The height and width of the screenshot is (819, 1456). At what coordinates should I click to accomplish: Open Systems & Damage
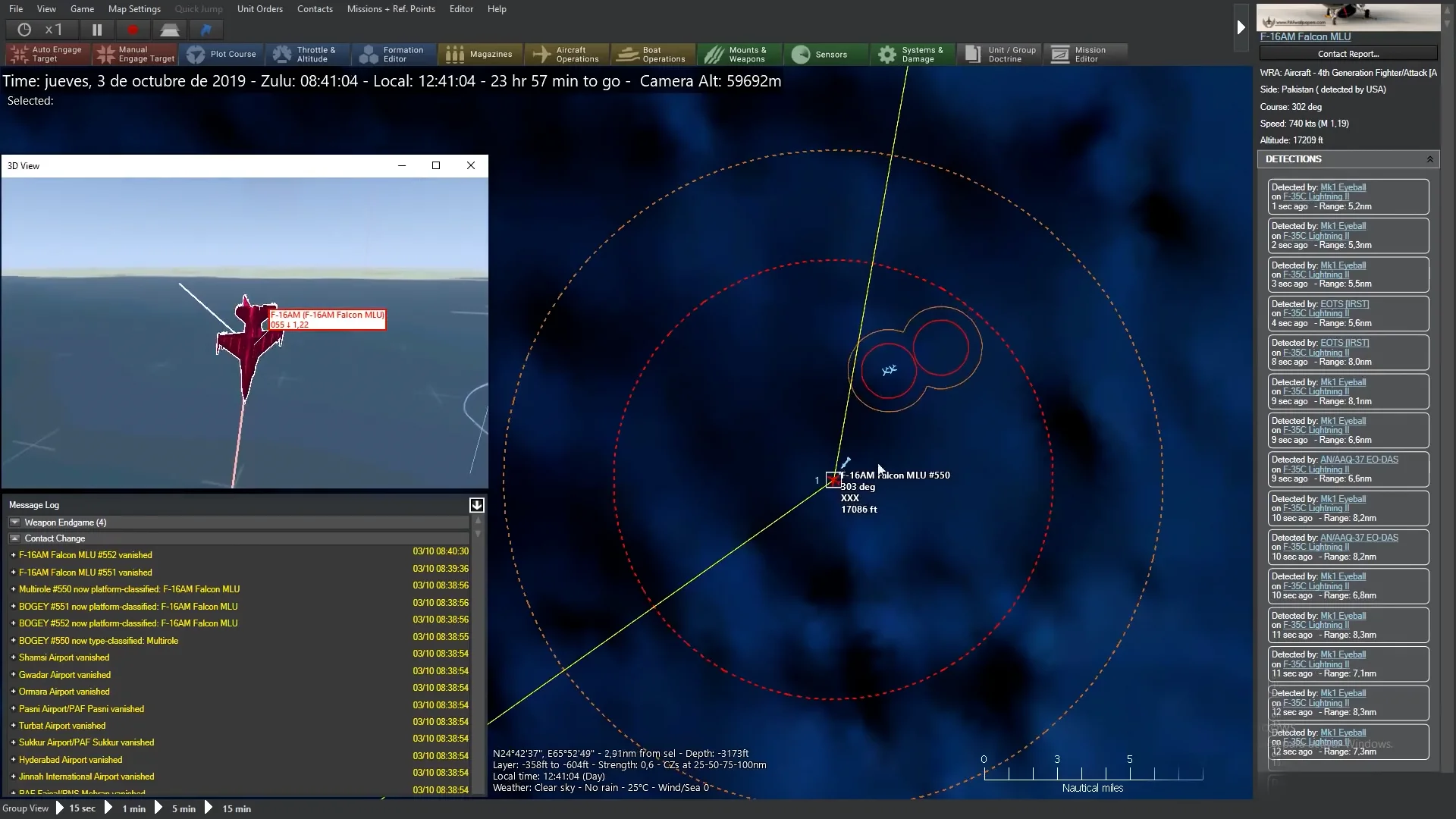912,54
